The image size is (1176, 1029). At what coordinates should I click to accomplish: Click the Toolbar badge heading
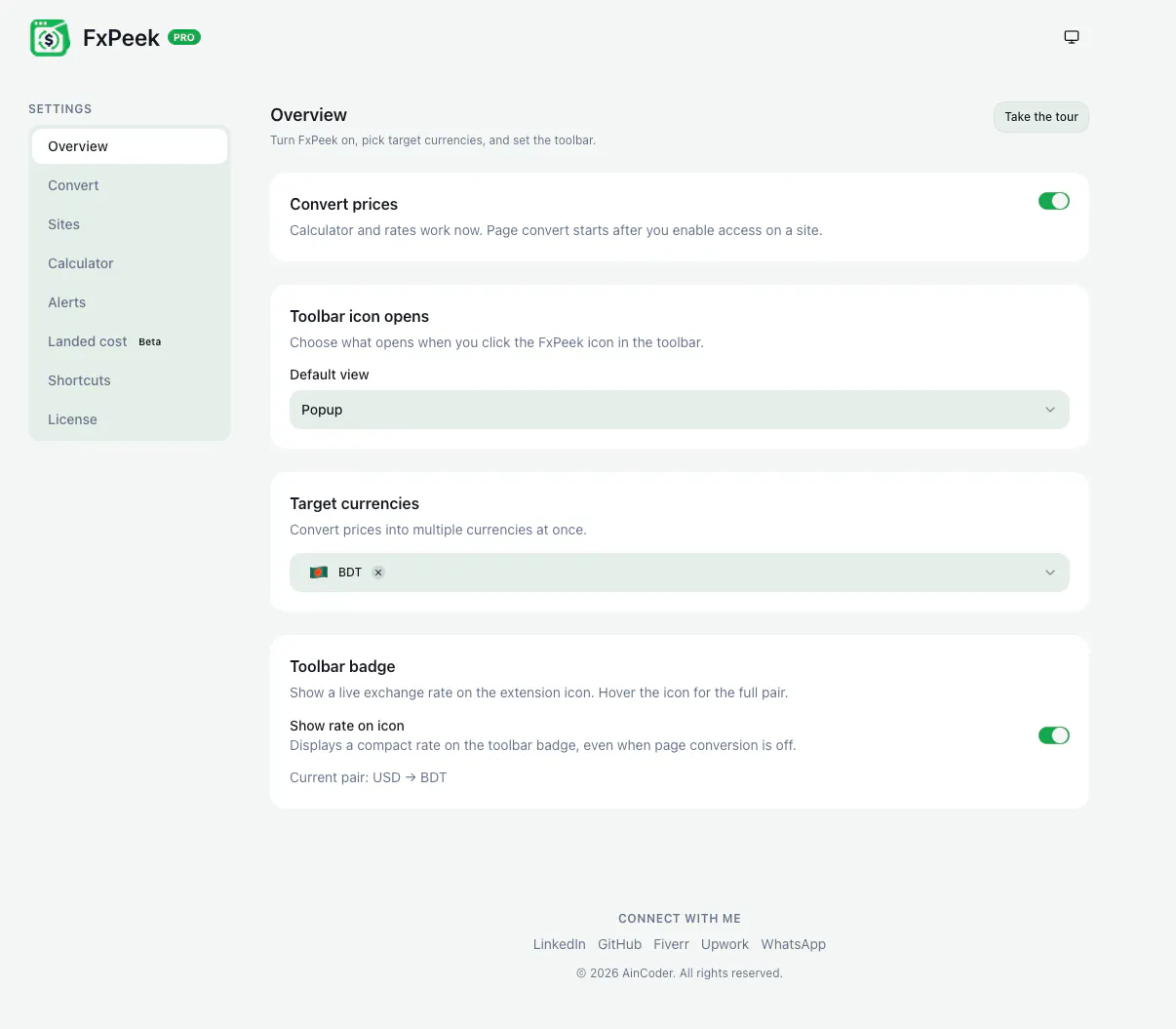(342, 666)
